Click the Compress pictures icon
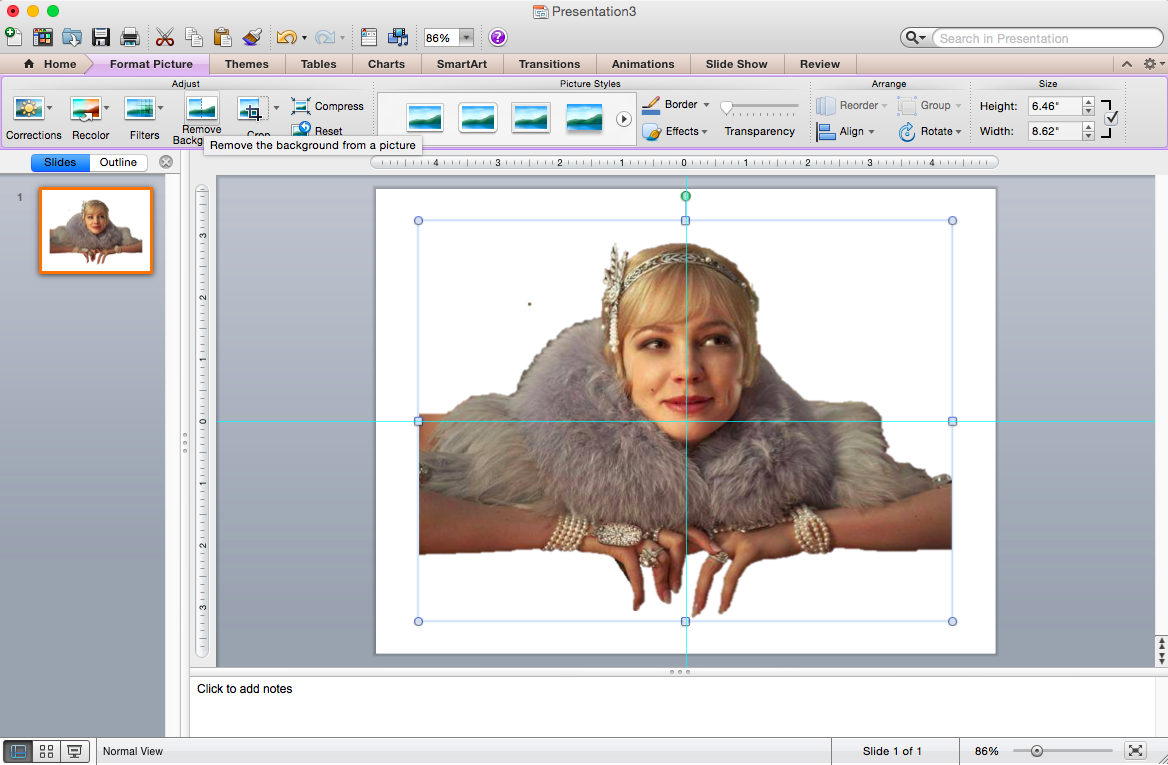This screenshot has width=1168, height=765. pos(301,106)
